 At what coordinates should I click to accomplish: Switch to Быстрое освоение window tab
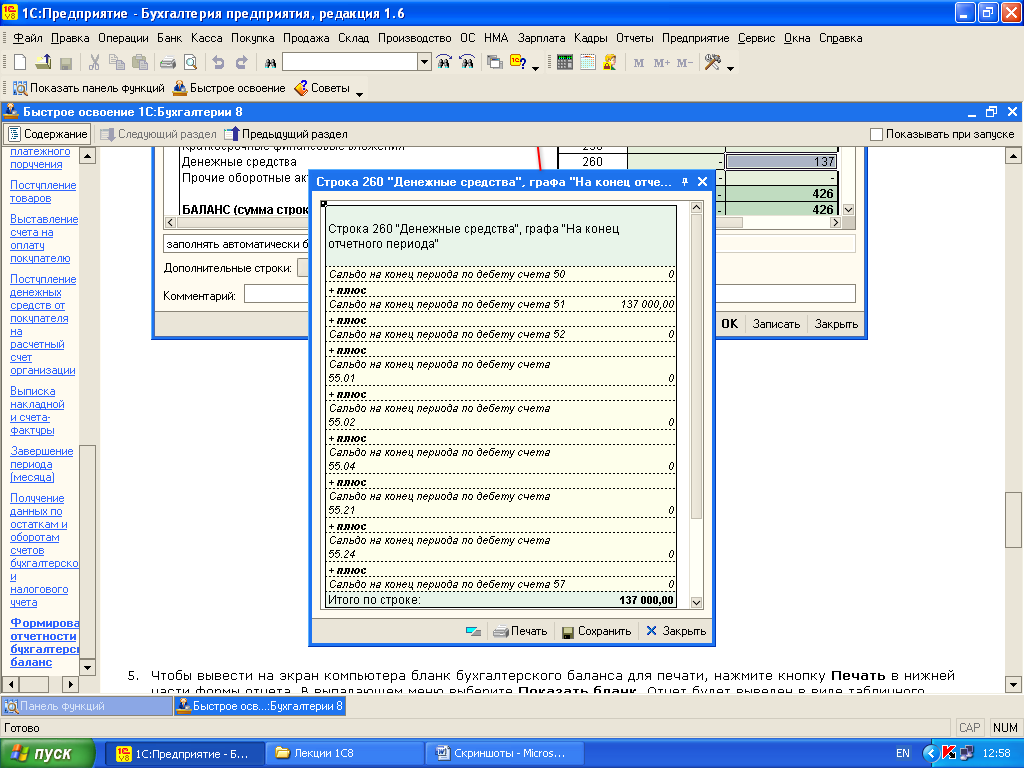tap(260, 706)
